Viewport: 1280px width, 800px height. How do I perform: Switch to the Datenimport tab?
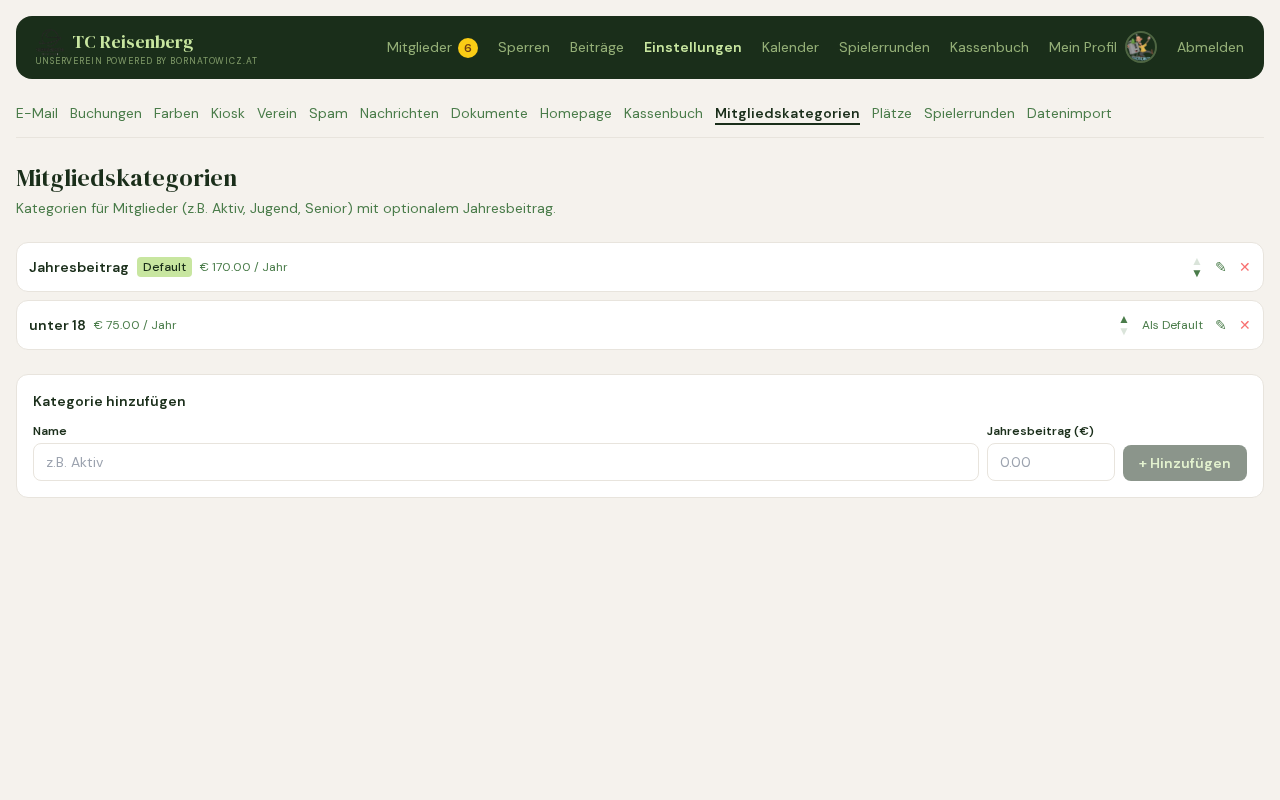click(x=1069, y=113)
